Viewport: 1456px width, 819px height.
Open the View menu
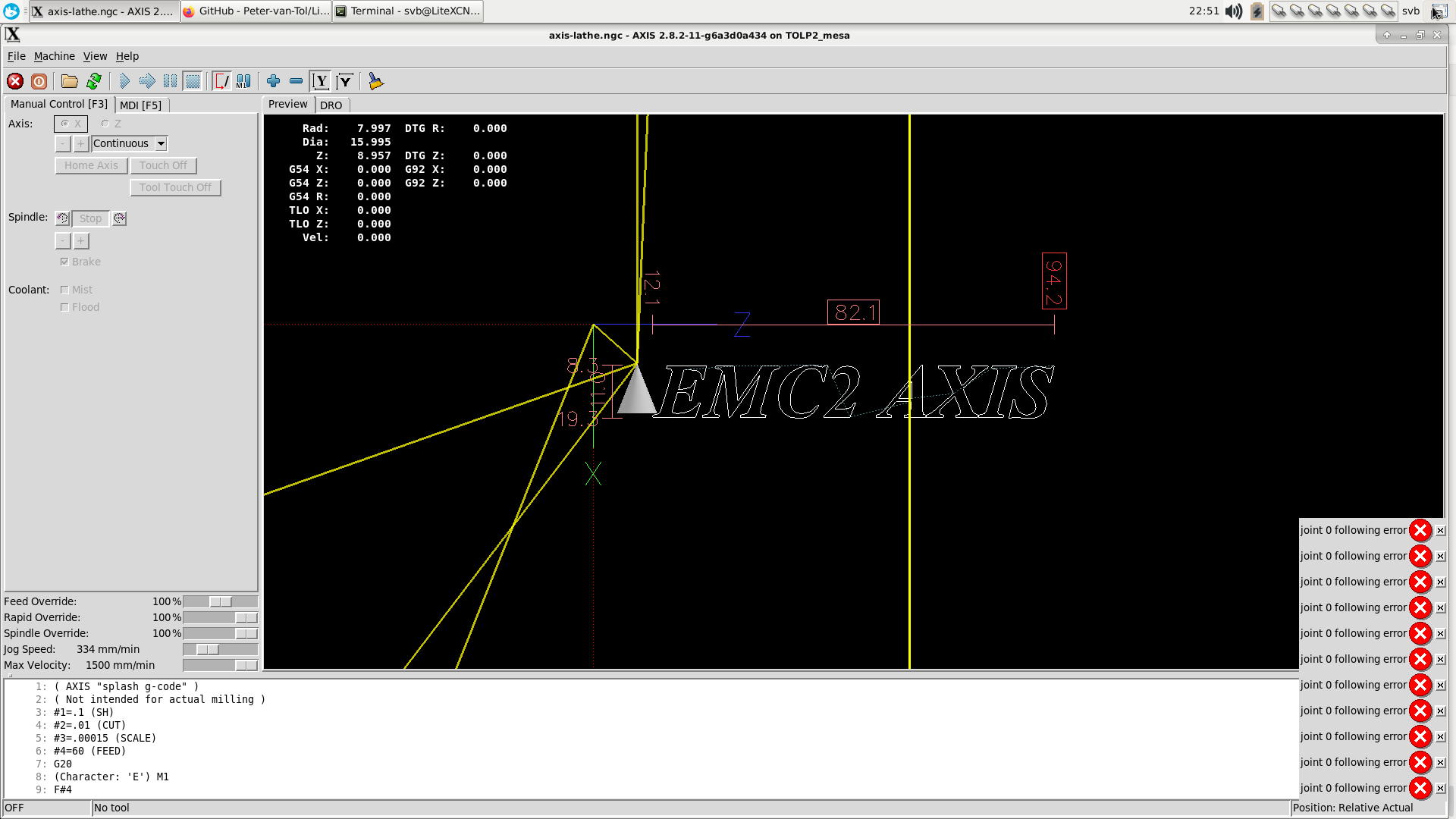click(96, 56)
